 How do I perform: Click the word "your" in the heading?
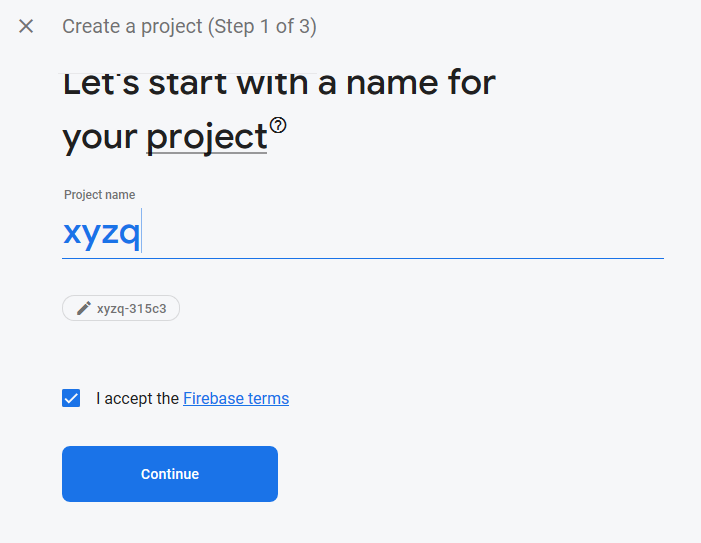point(100,137)
